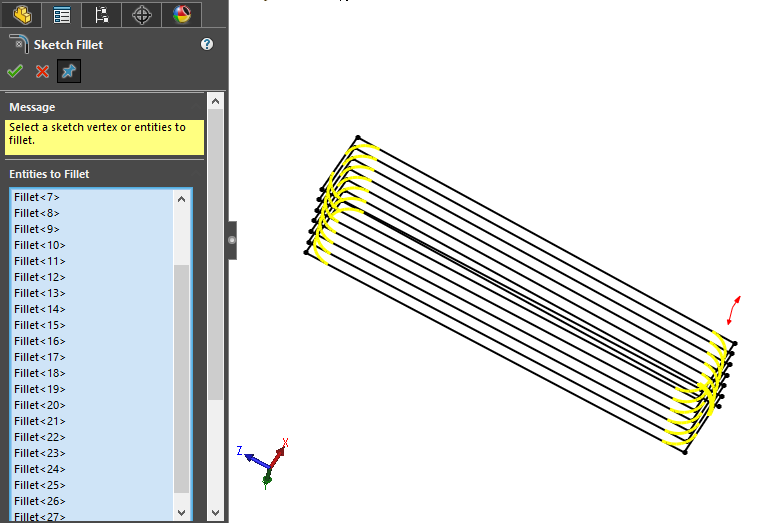This screenshot has height=523, width=775.
Task: Click the entities list scrollbar thumb
Action: coord(181,379)
